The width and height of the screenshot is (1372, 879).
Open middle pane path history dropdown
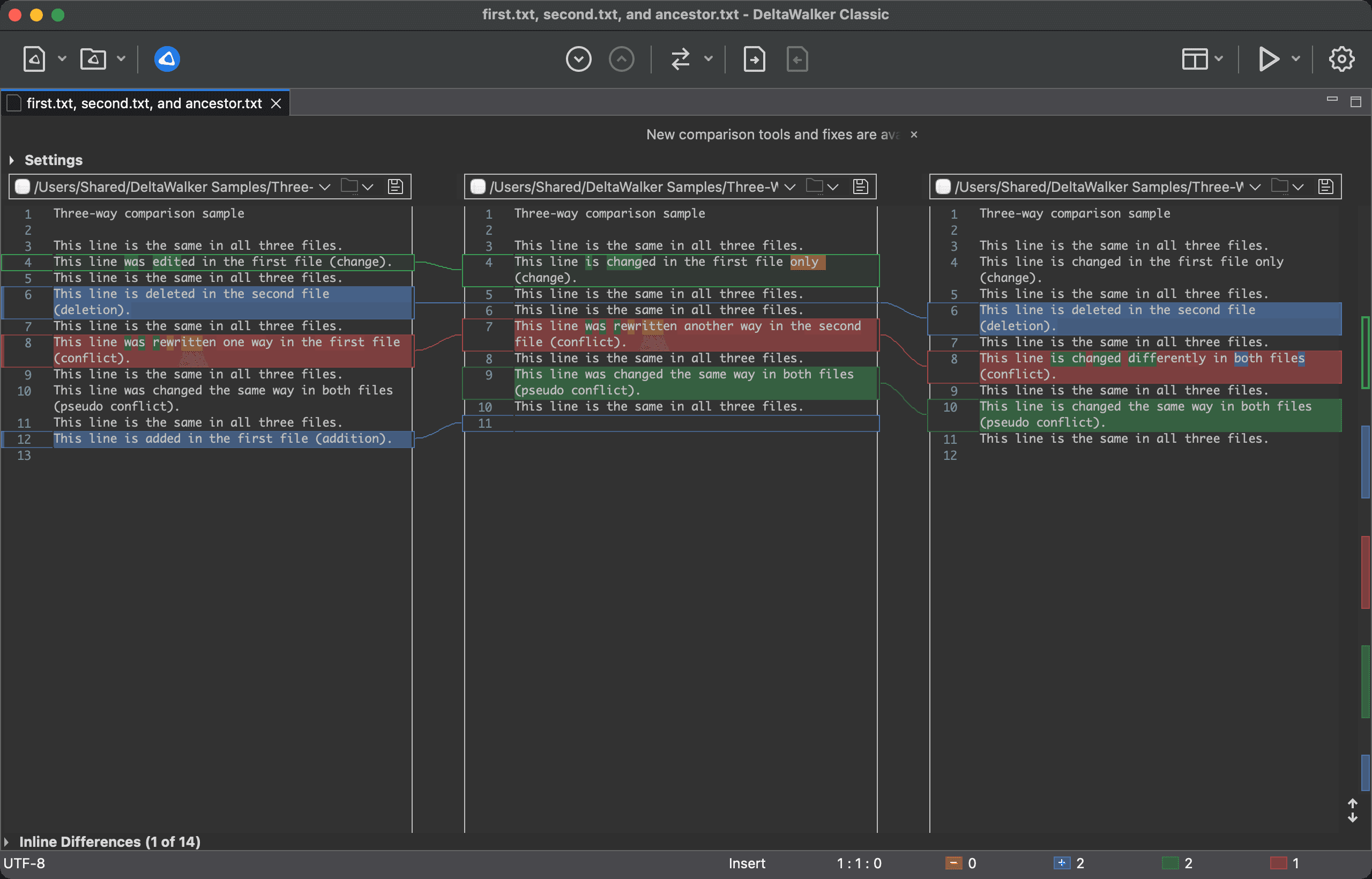[790, 187]
